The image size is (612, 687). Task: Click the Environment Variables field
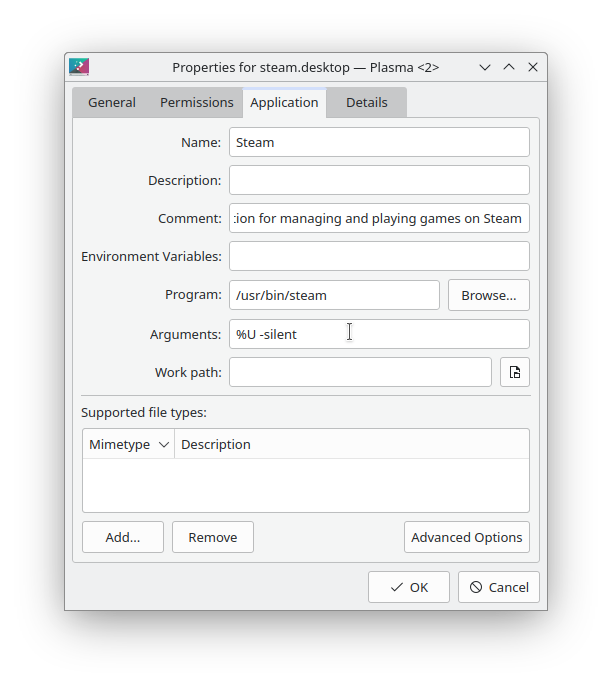(x=379, y=256)
